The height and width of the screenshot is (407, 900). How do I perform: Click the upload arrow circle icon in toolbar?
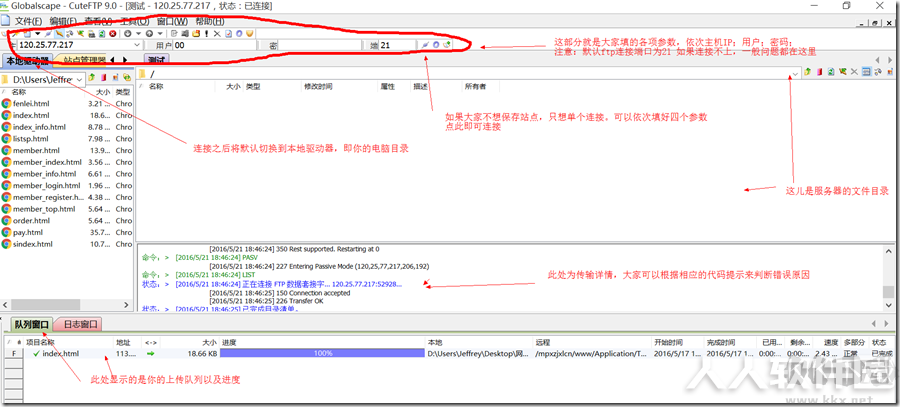(149, 34)
